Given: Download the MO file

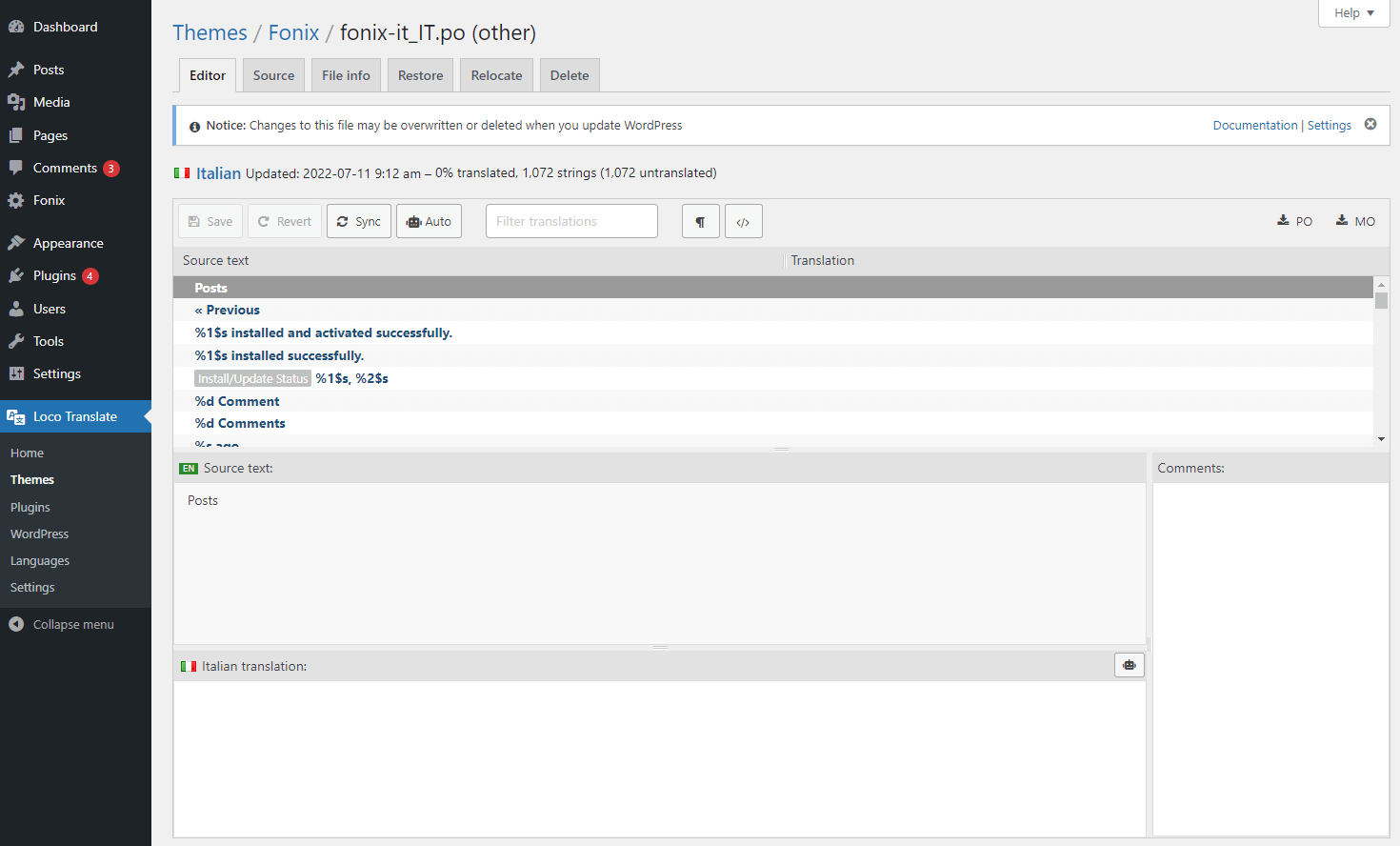Looking at the screenshot, I should (1354, 221).
